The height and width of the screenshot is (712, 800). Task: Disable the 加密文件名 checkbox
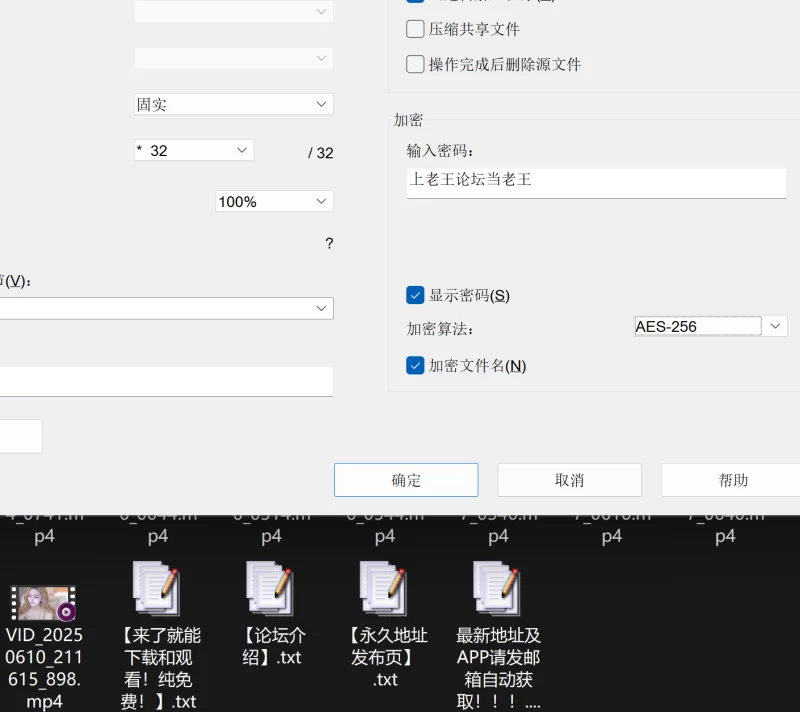coord(415,366)
